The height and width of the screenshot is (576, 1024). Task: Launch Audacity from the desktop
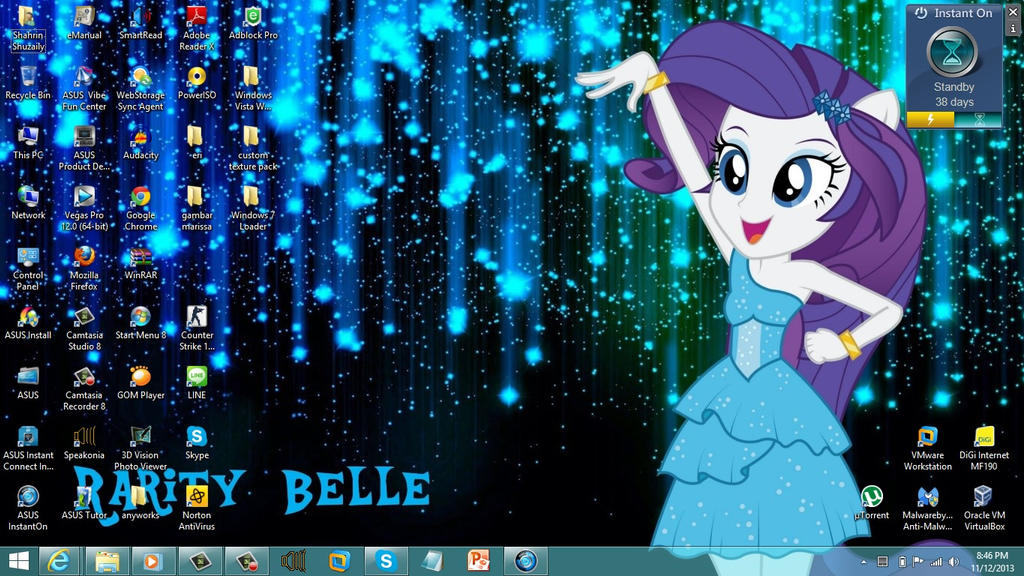[x=139, y=137]
